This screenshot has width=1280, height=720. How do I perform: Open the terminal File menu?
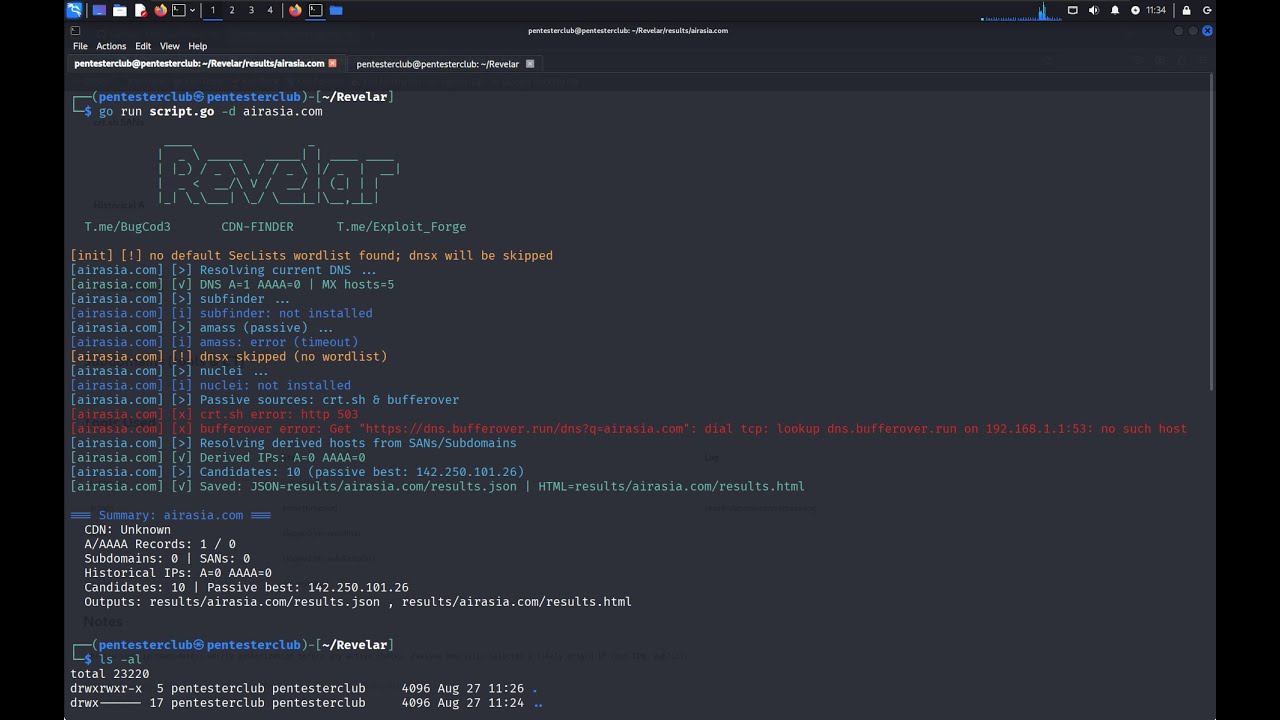80,46
